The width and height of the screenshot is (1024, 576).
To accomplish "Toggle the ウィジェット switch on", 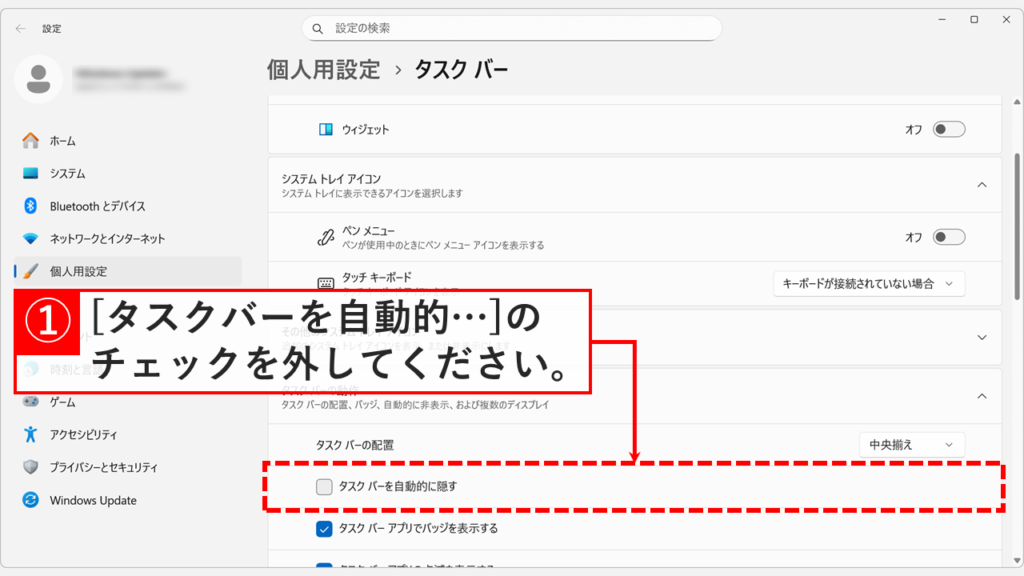I will point(948,129).
